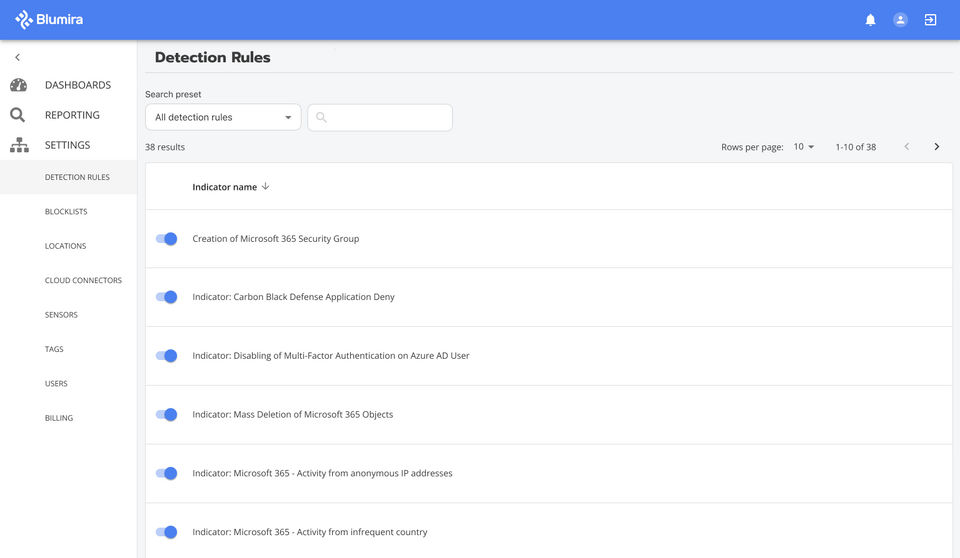Open Indicator: Carbon Black Defense Application Deny

pyautogui.click(x=293, y=296)
